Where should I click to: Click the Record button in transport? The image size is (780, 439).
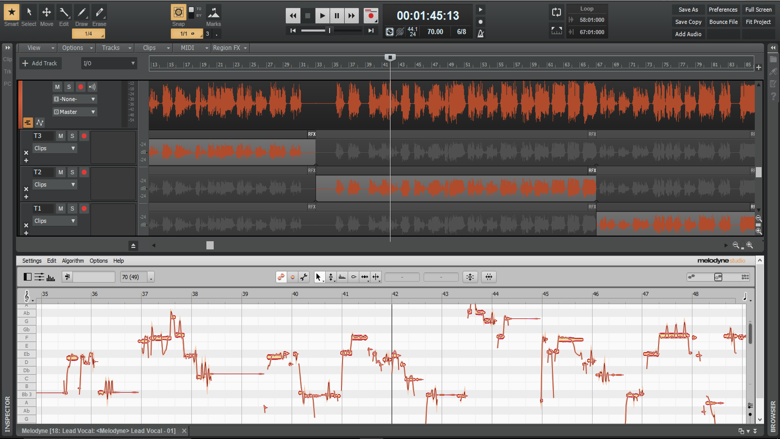[x=371, y=15]
